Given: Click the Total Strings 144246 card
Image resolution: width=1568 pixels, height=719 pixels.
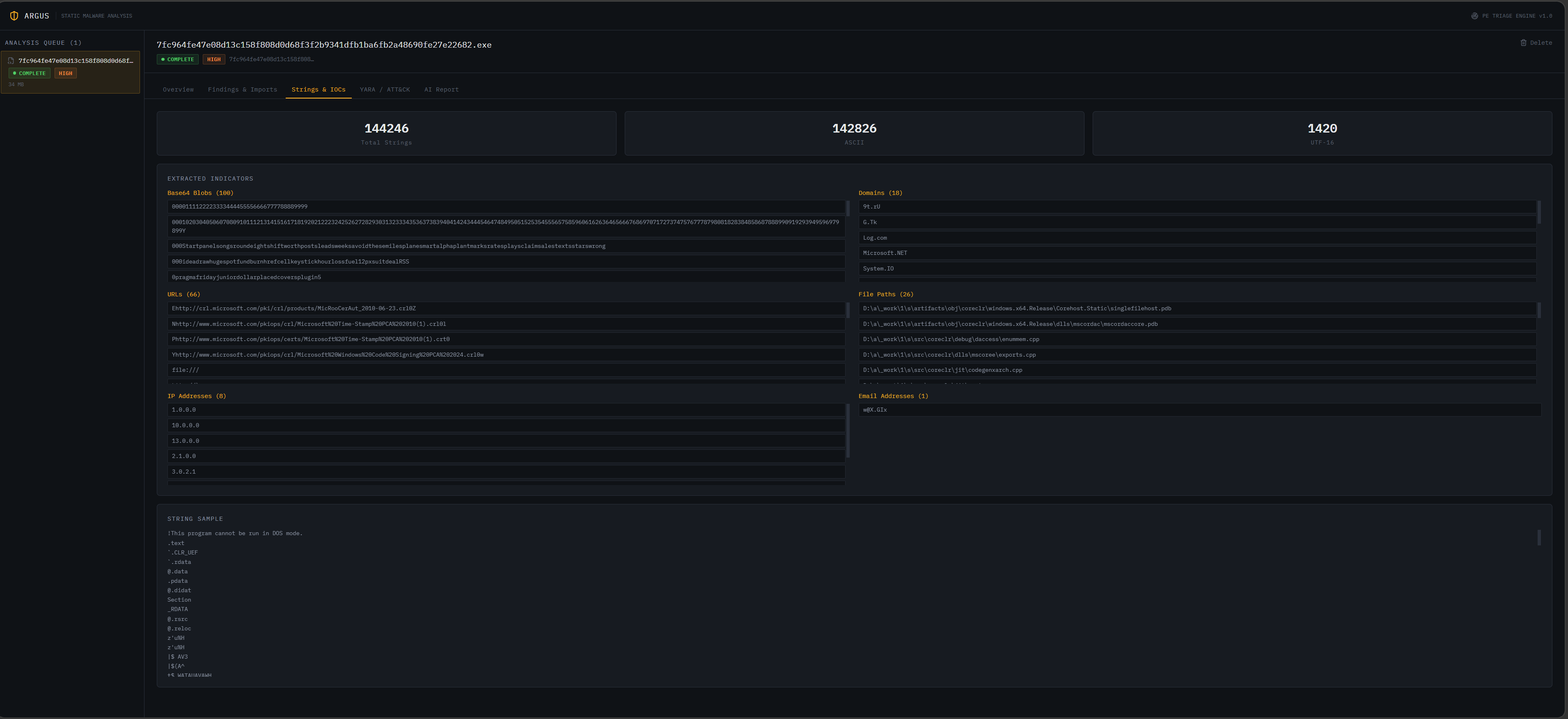Looking at the screenshot, I should pyautogui.click(x=387, y=133).
